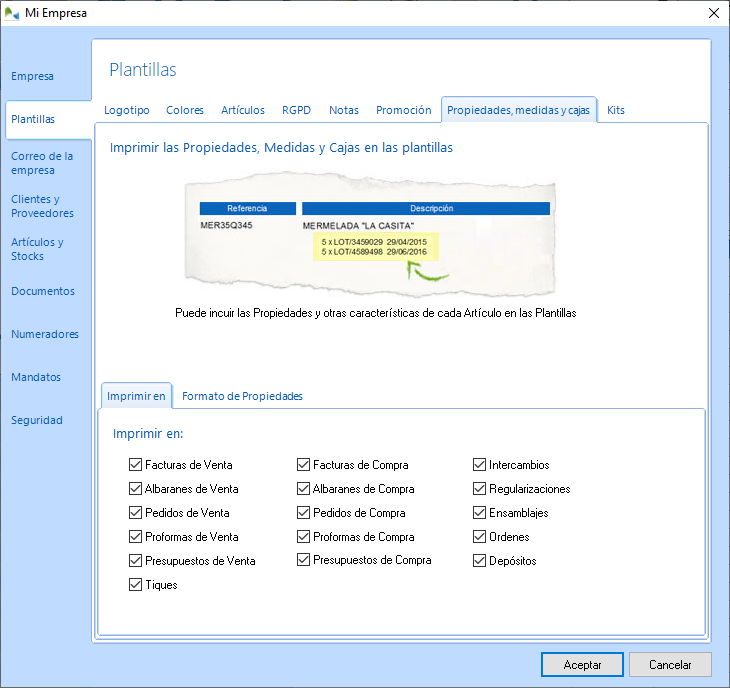Open the Colores tab
This screenshot has height=688, width=730.
click(x=185, y=110)
